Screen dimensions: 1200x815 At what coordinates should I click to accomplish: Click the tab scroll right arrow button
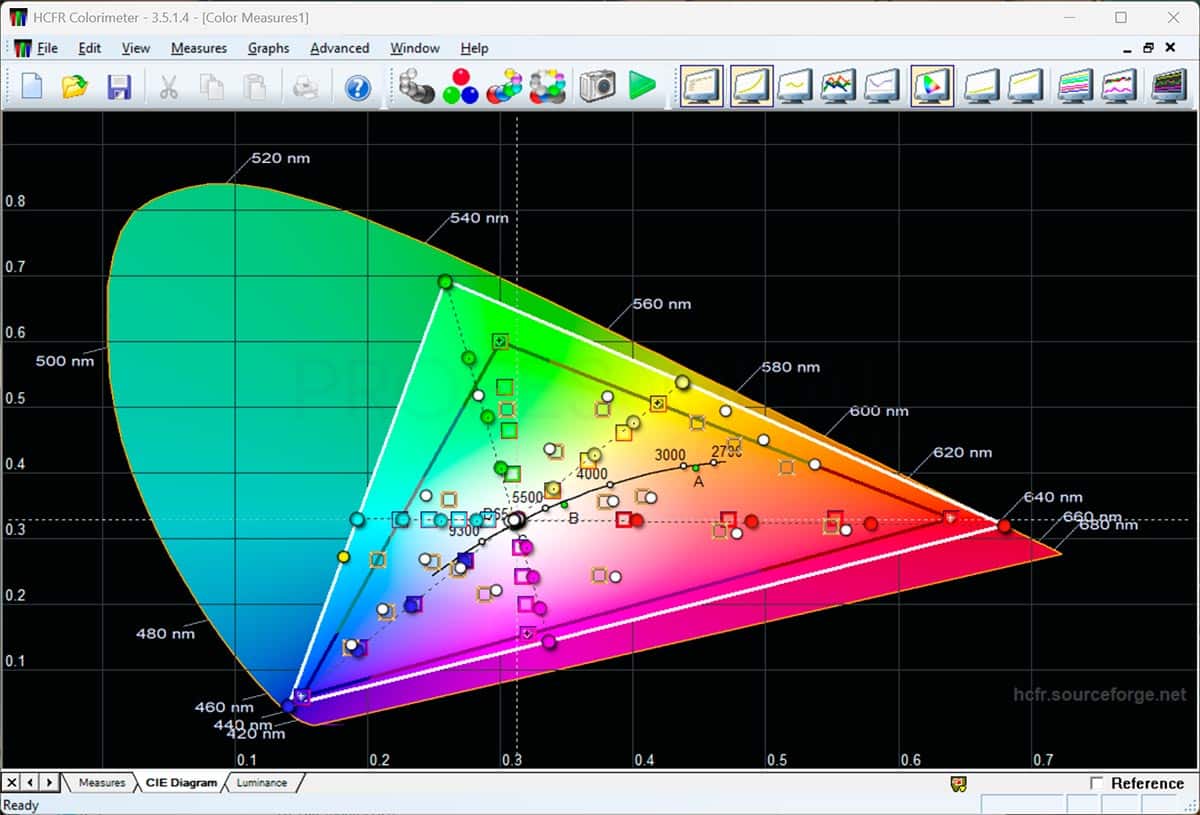pyautogui.click(x=49, y=782)
